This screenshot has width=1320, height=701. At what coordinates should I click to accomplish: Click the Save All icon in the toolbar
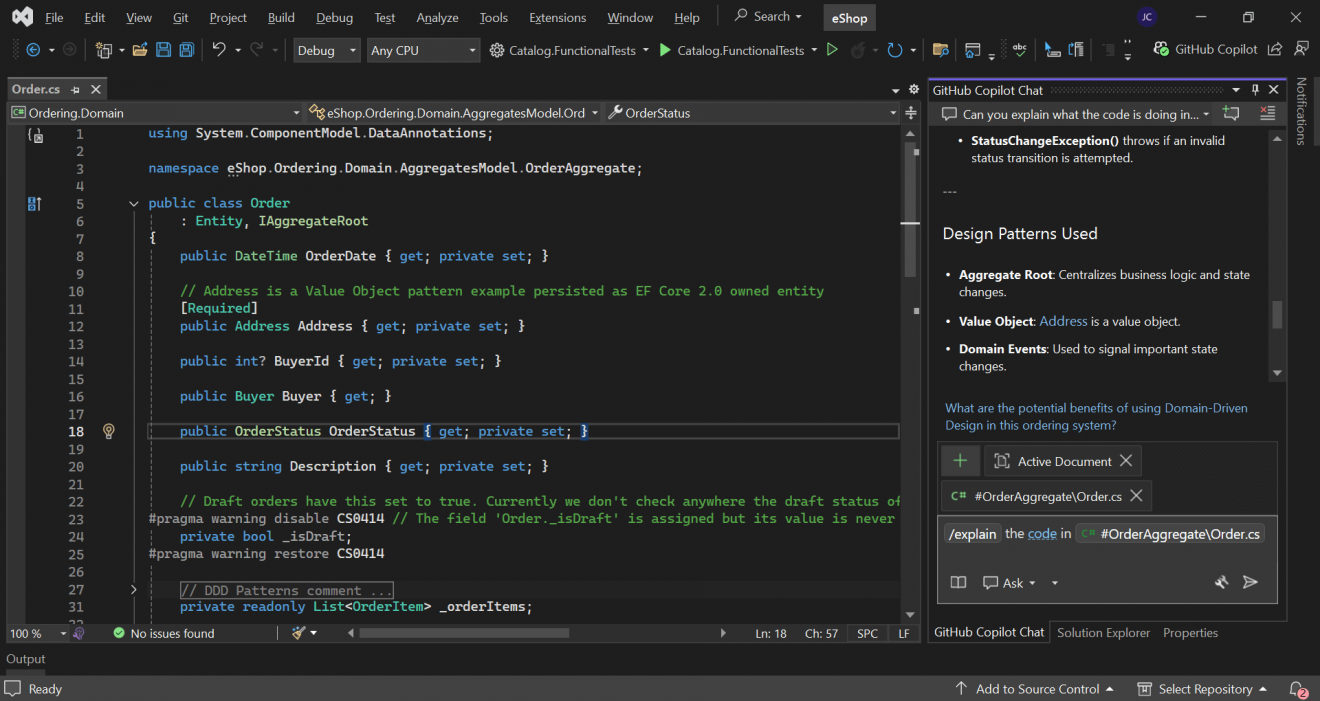pyautogui.click(x=186, y=49)
